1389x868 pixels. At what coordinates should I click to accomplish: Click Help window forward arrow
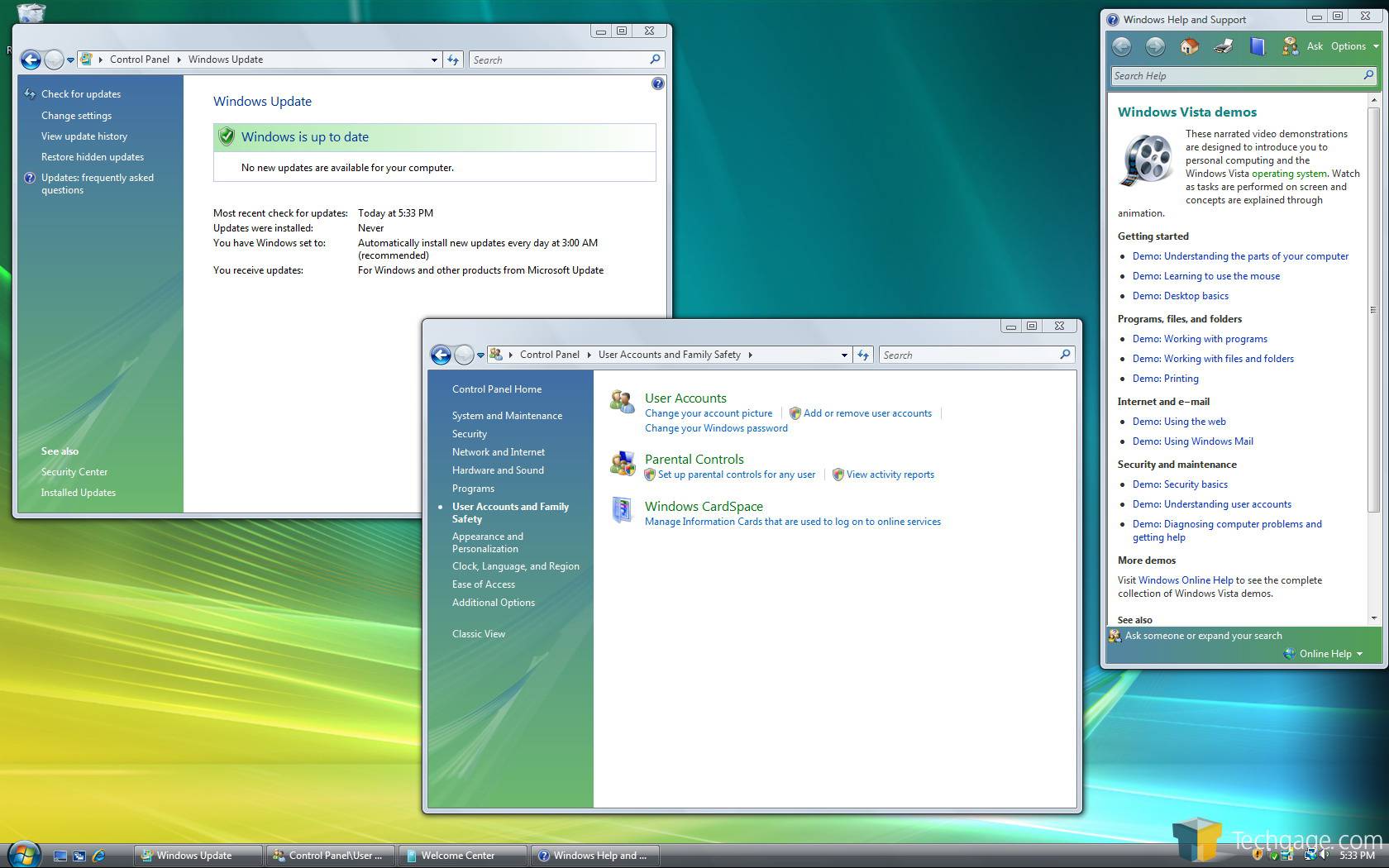tap(1155, 46)
